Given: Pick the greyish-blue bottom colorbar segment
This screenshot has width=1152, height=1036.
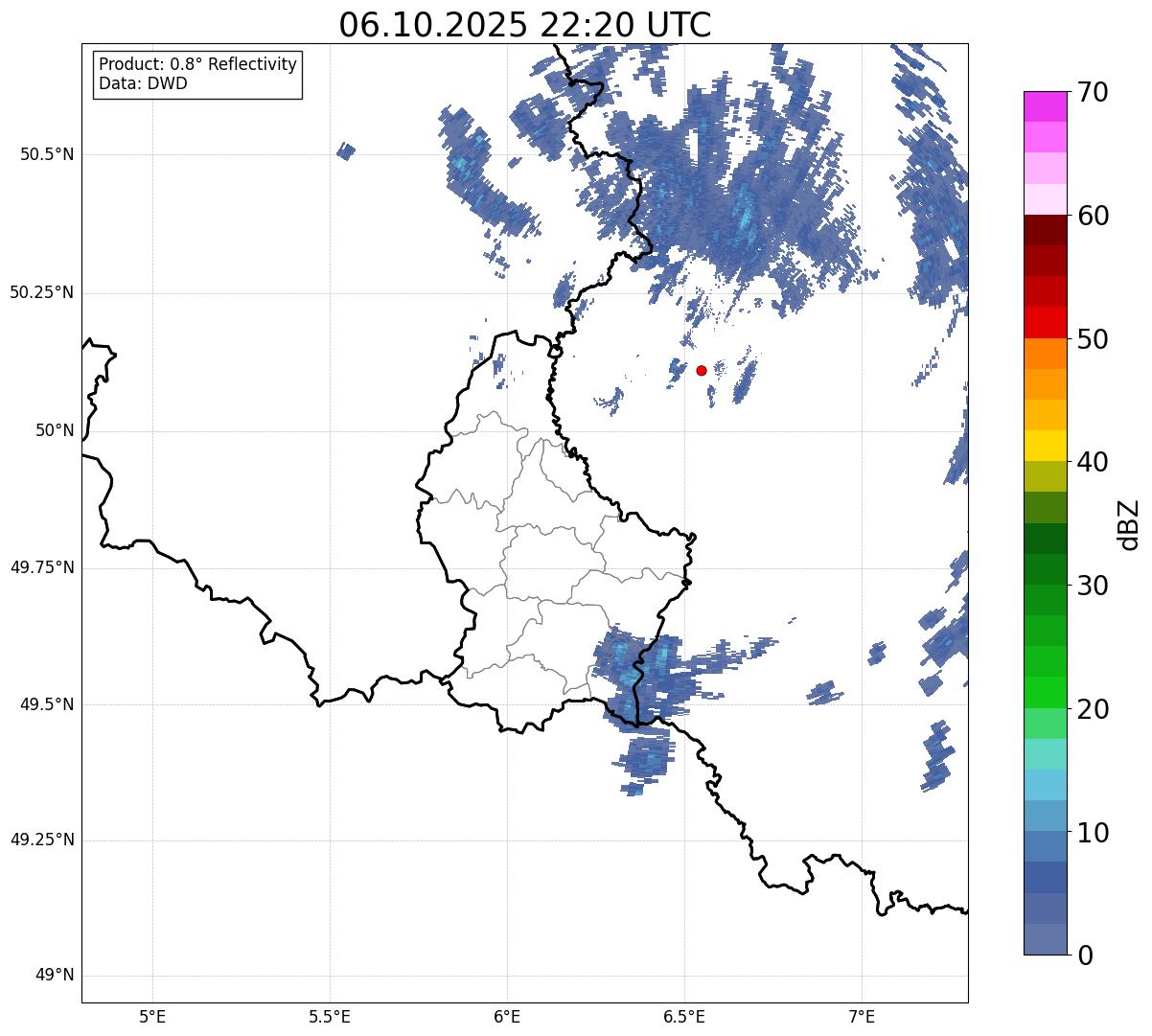Looking at the screenshot, I should 1045,938.
